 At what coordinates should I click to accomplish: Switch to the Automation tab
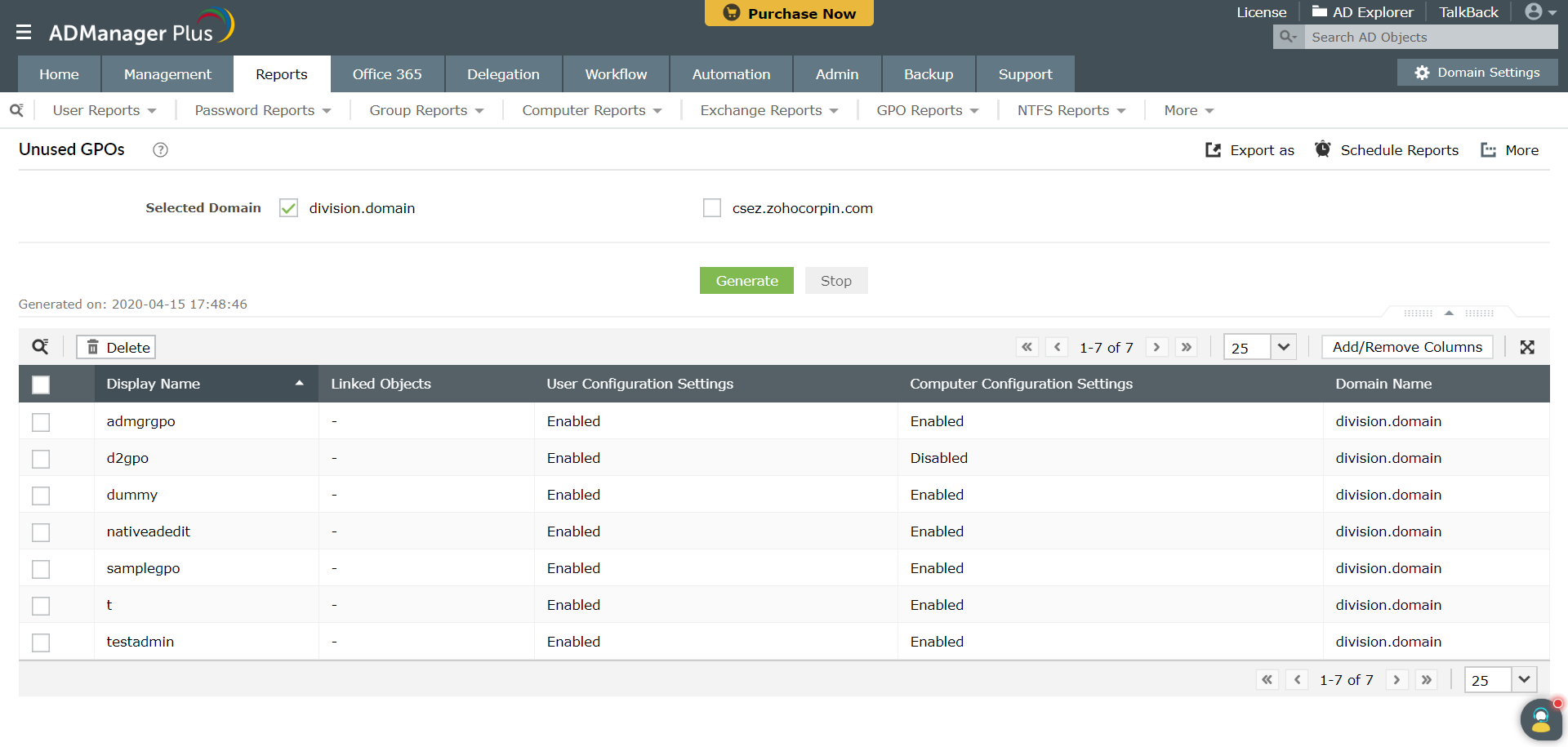731,74
